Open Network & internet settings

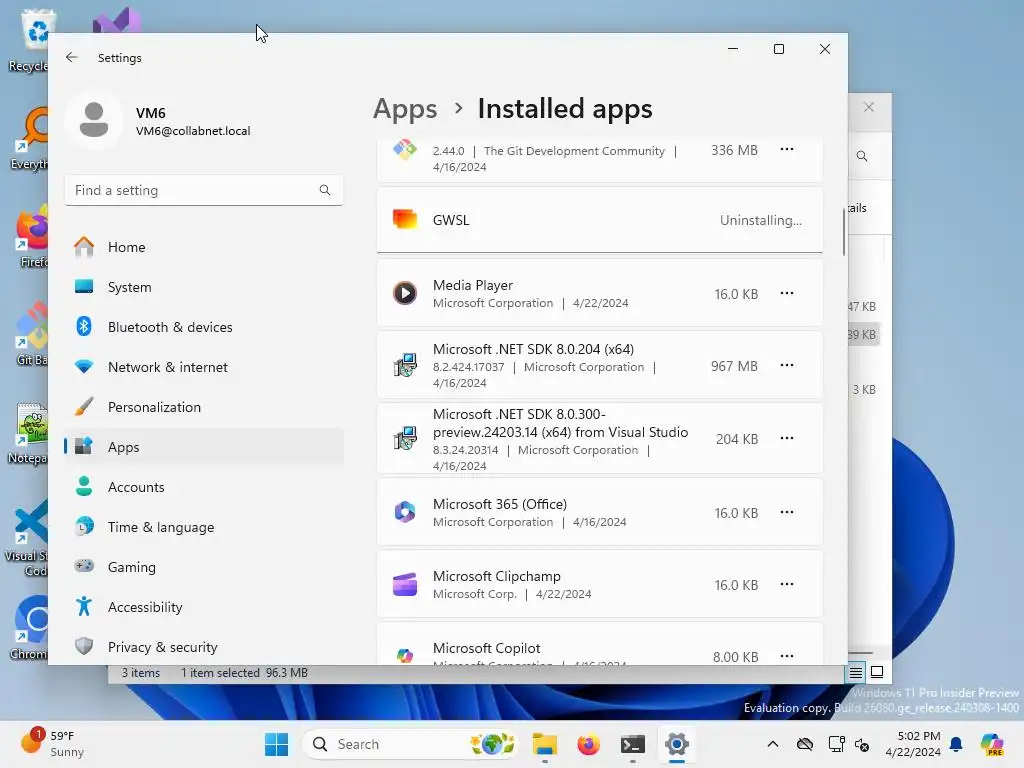point(204,367)
